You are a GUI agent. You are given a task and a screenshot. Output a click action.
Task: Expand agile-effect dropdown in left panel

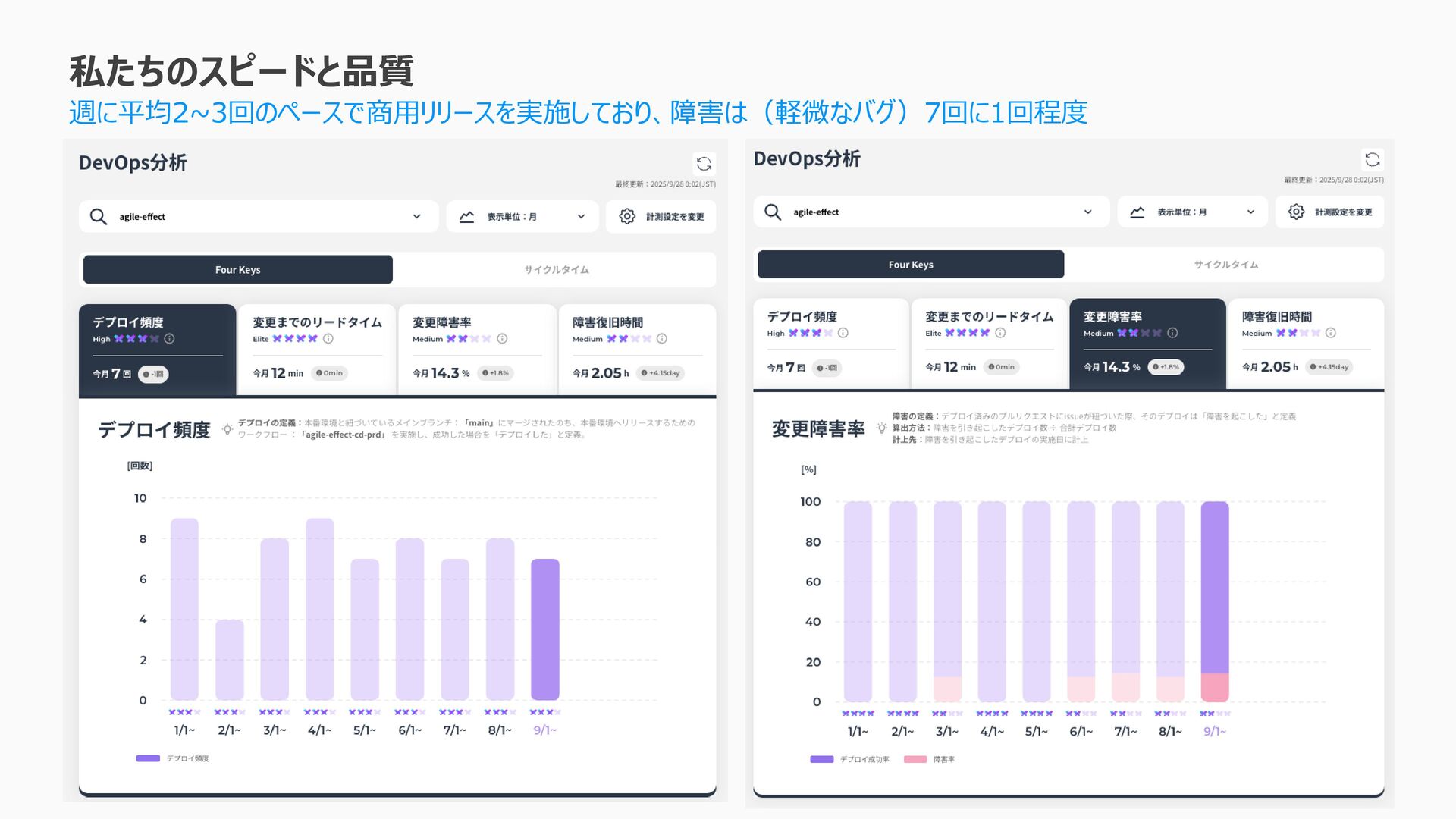(416, 217)
